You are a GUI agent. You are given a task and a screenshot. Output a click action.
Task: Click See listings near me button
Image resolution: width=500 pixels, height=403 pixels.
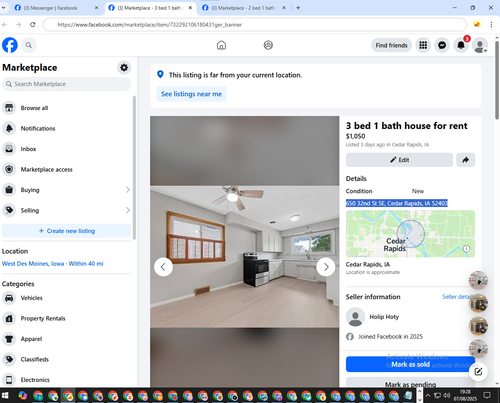191,94
